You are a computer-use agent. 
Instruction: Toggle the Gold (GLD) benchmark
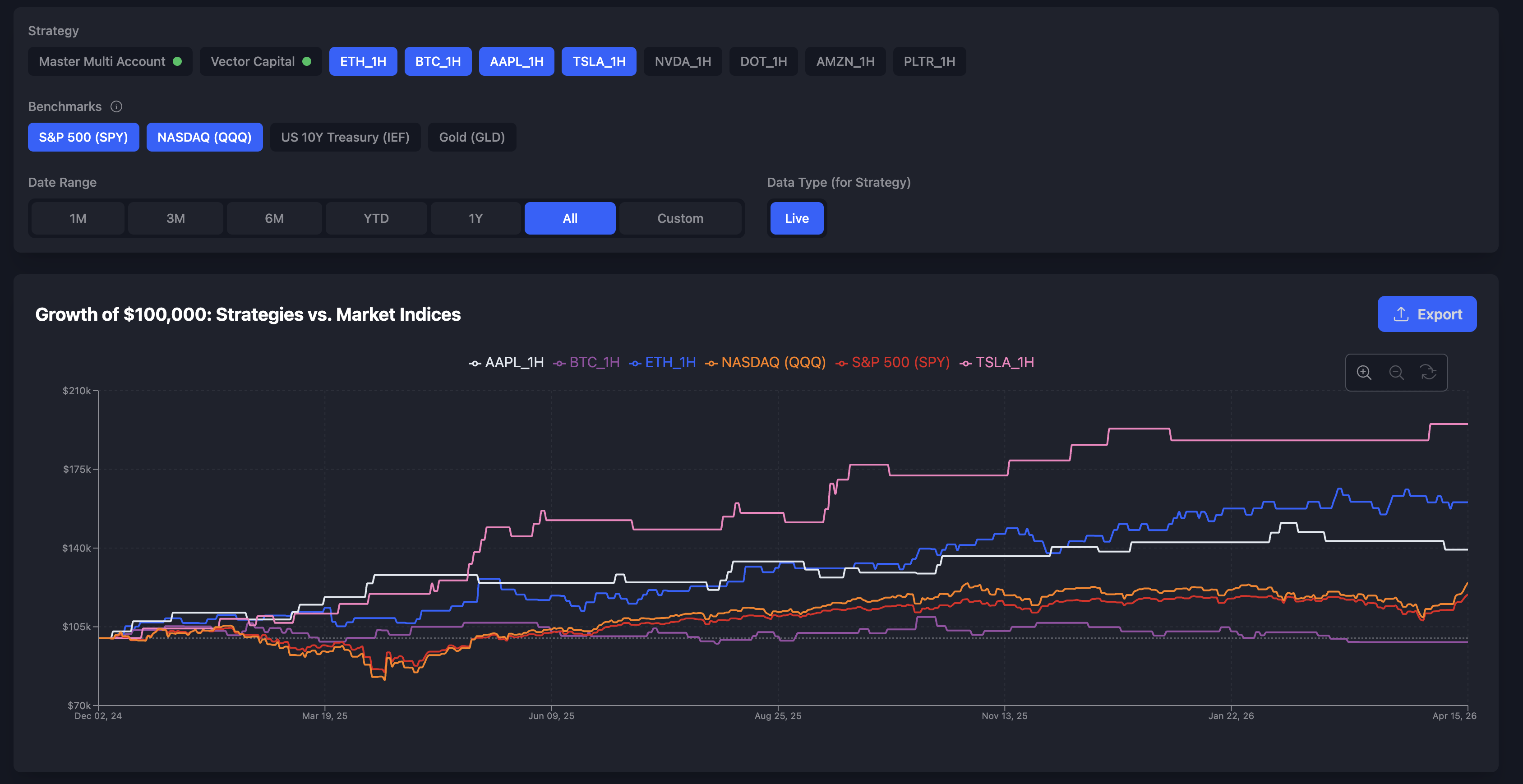471,137
